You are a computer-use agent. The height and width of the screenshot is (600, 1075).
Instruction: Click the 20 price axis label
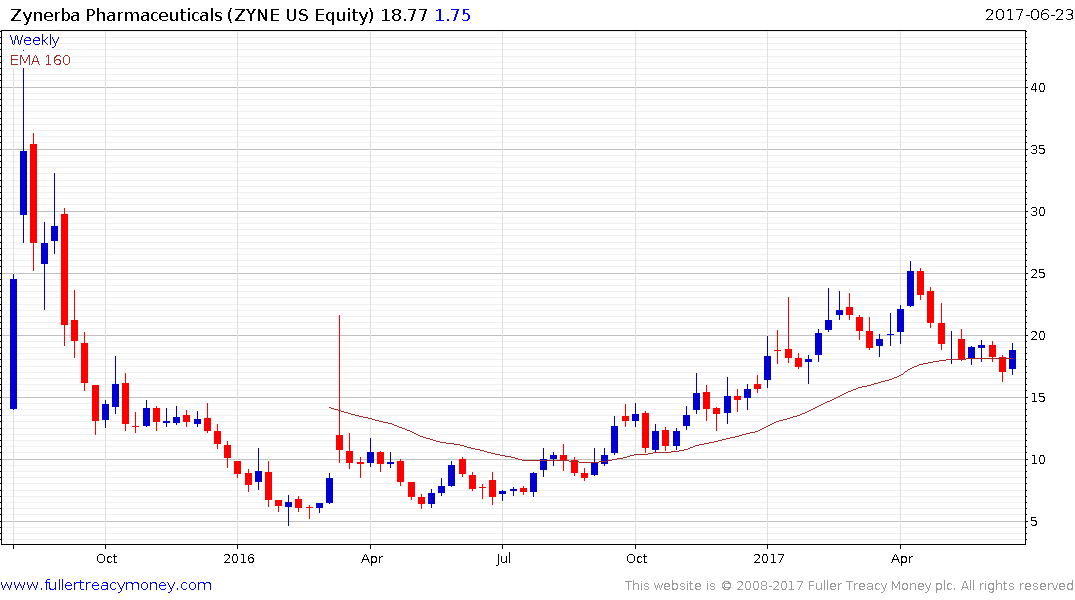pos(1038,335)
